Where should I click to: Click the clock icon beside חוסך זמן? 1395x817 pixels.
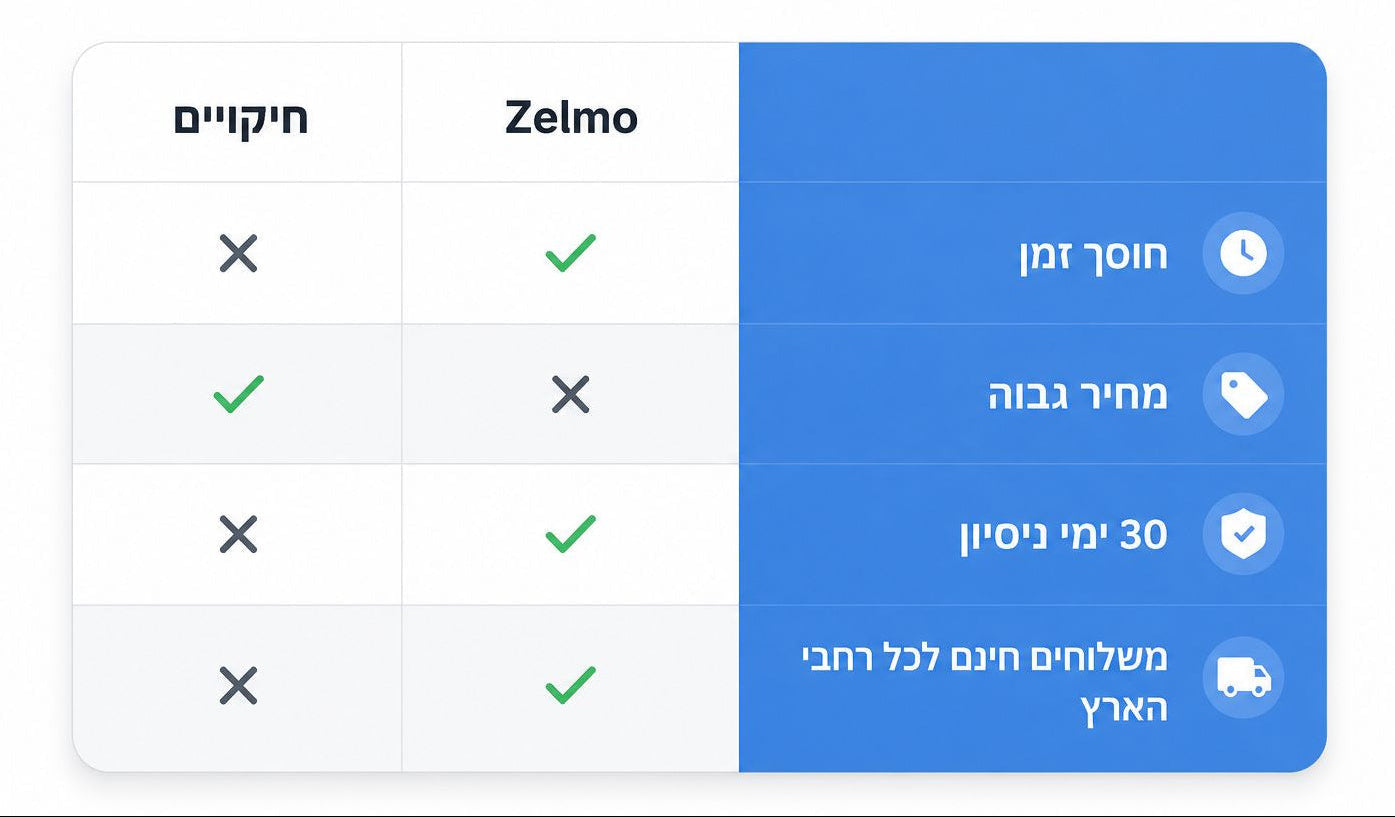click(x=1243, y=254)
